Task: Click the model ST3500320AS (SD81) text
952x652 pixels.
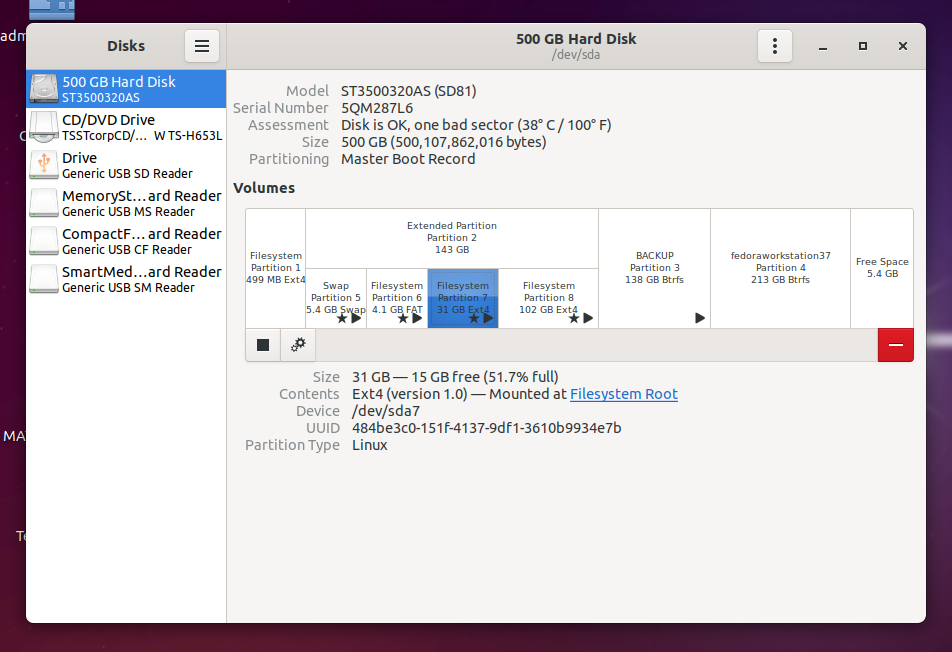Action: [409, 91]
